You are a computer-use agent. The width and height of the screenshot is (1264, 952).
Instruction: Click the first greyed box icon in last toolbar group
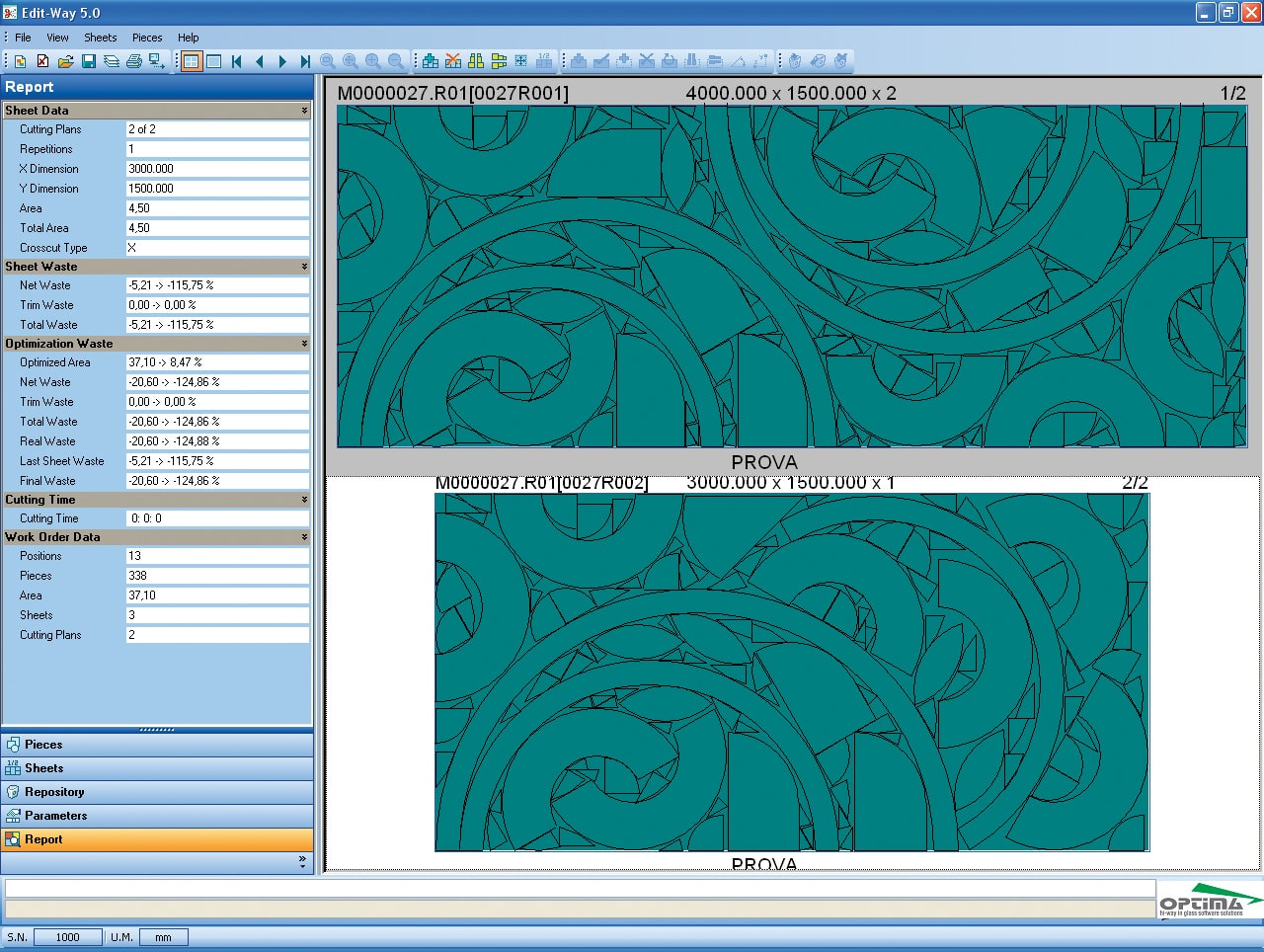(x=795, y=61)
